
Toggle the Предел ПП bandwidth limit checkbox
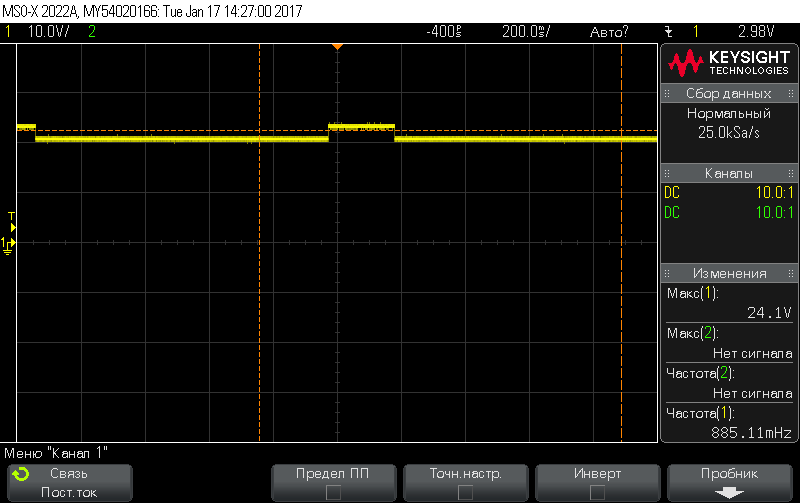[333, 492]
